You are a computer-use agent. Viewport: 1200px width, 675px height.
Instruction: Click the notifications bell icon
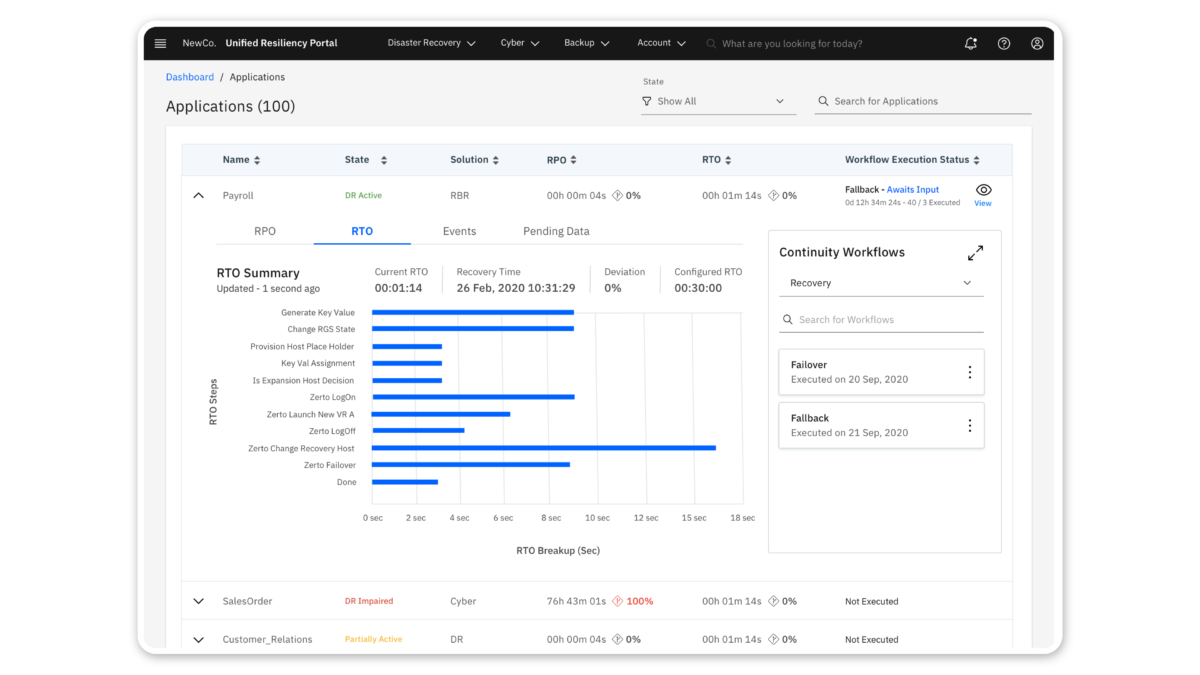(x=970, y=43)
